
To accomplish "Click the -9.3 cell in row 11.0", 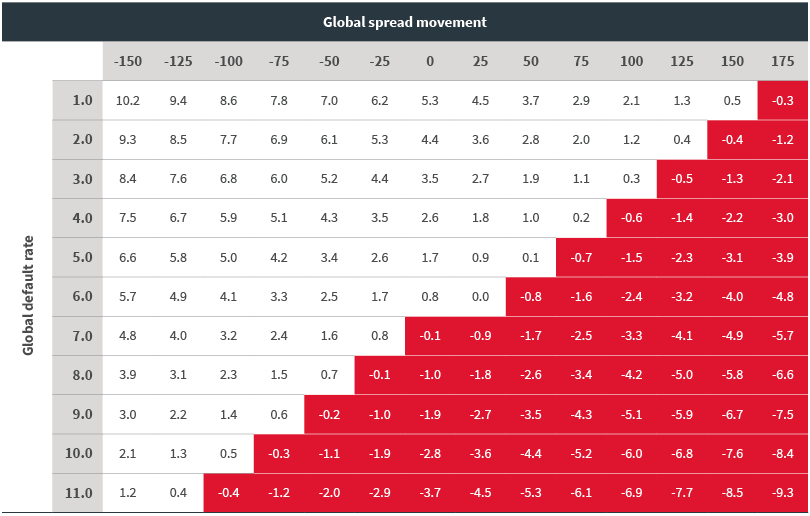I will [x=782, y=493].
